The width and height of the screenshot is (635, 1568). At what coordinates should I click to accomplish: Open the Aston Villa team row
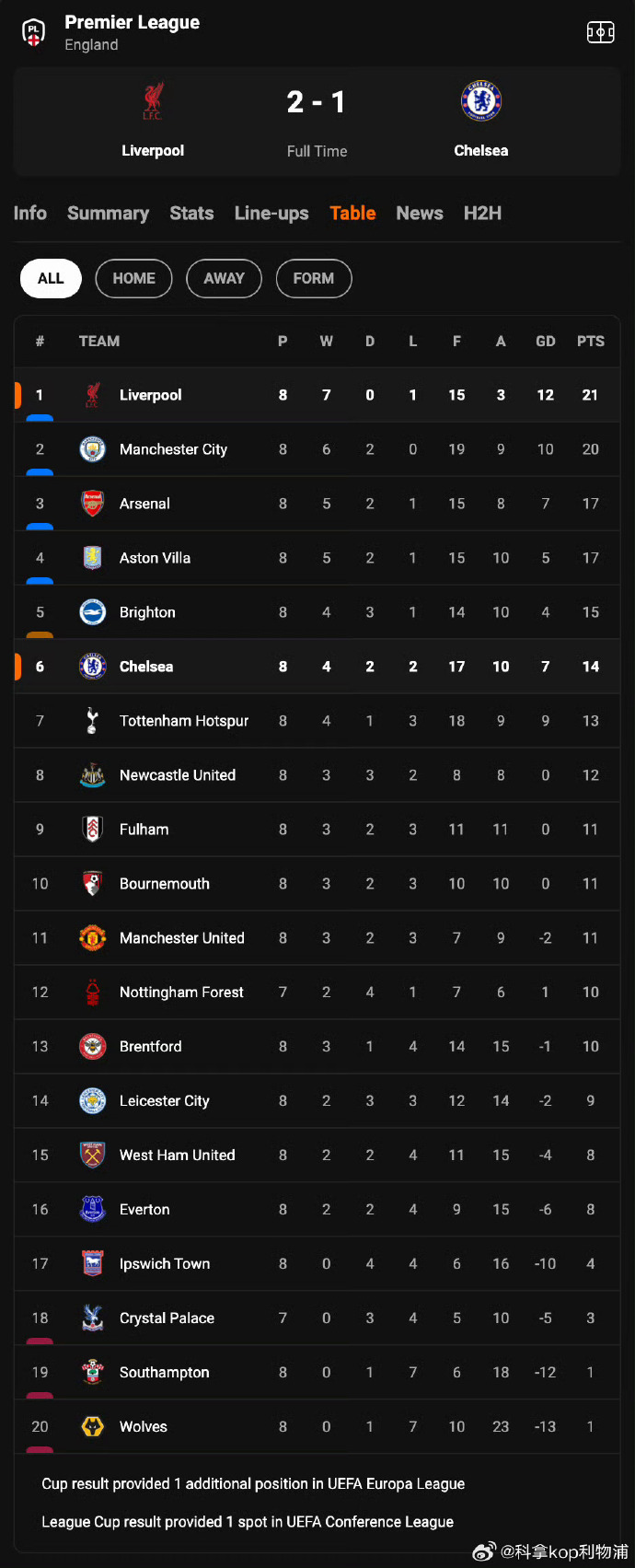[x=317, y=558]
